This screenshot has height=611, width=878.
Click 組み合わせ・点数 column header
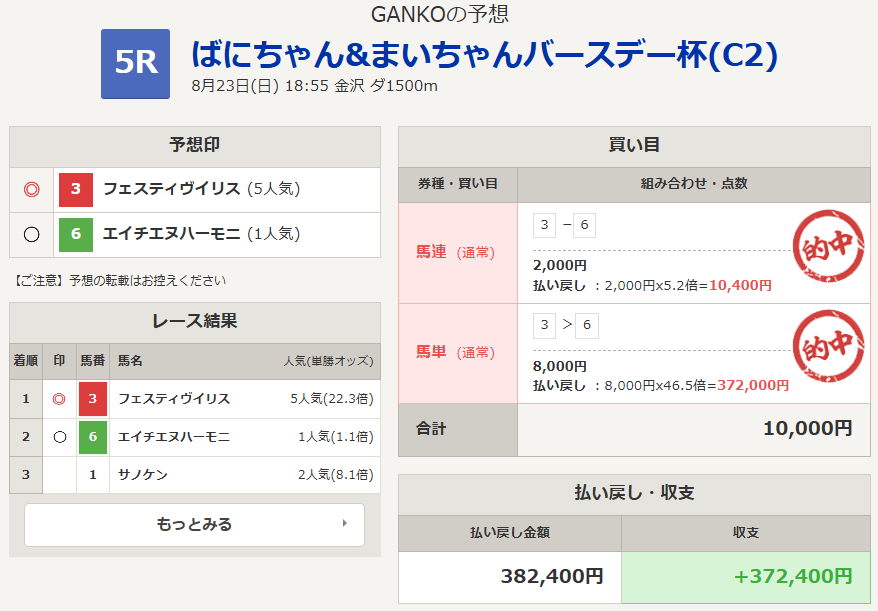point(694,184)
